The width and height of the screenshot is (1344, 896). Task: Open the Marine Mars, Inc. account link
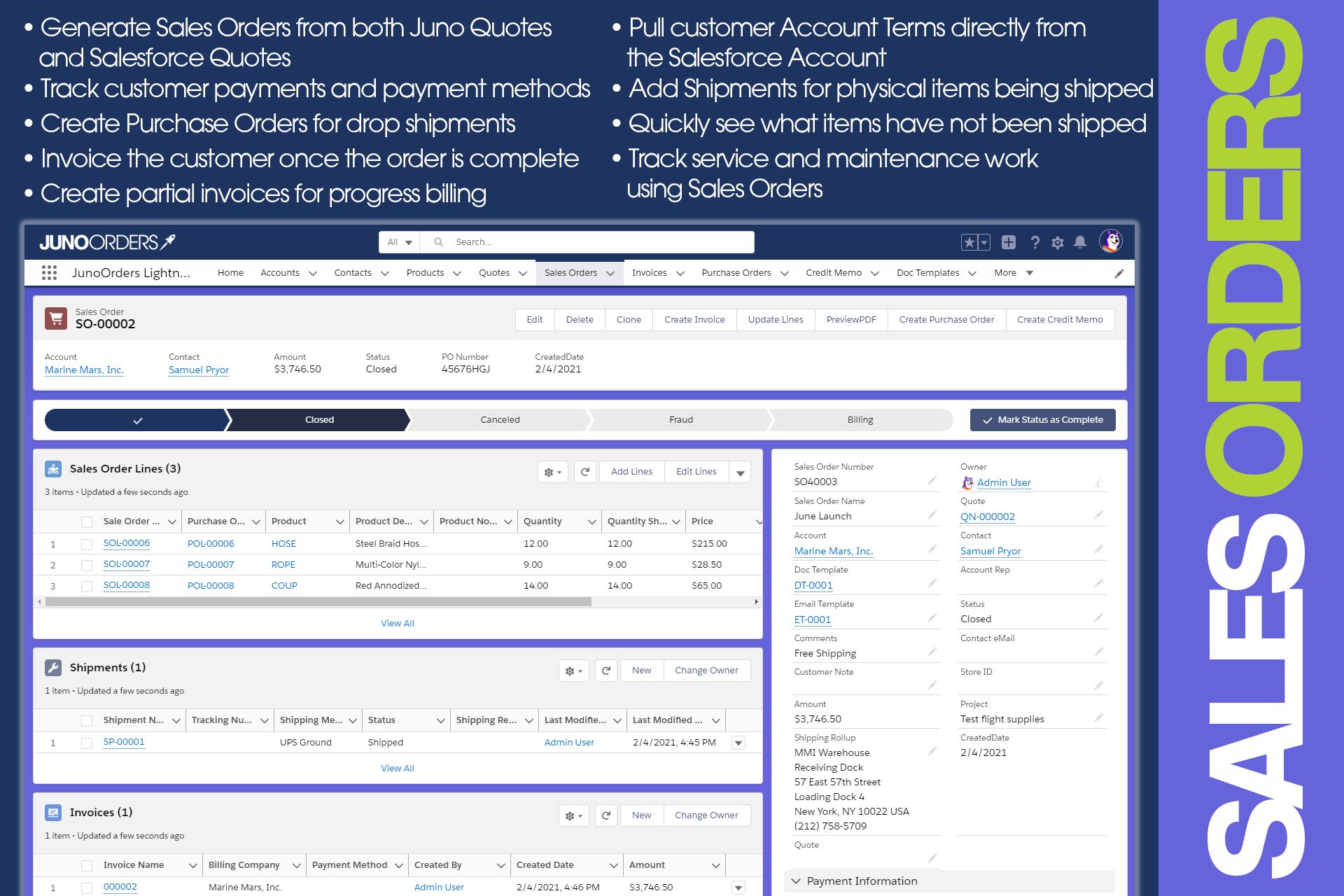coord(84,370)
